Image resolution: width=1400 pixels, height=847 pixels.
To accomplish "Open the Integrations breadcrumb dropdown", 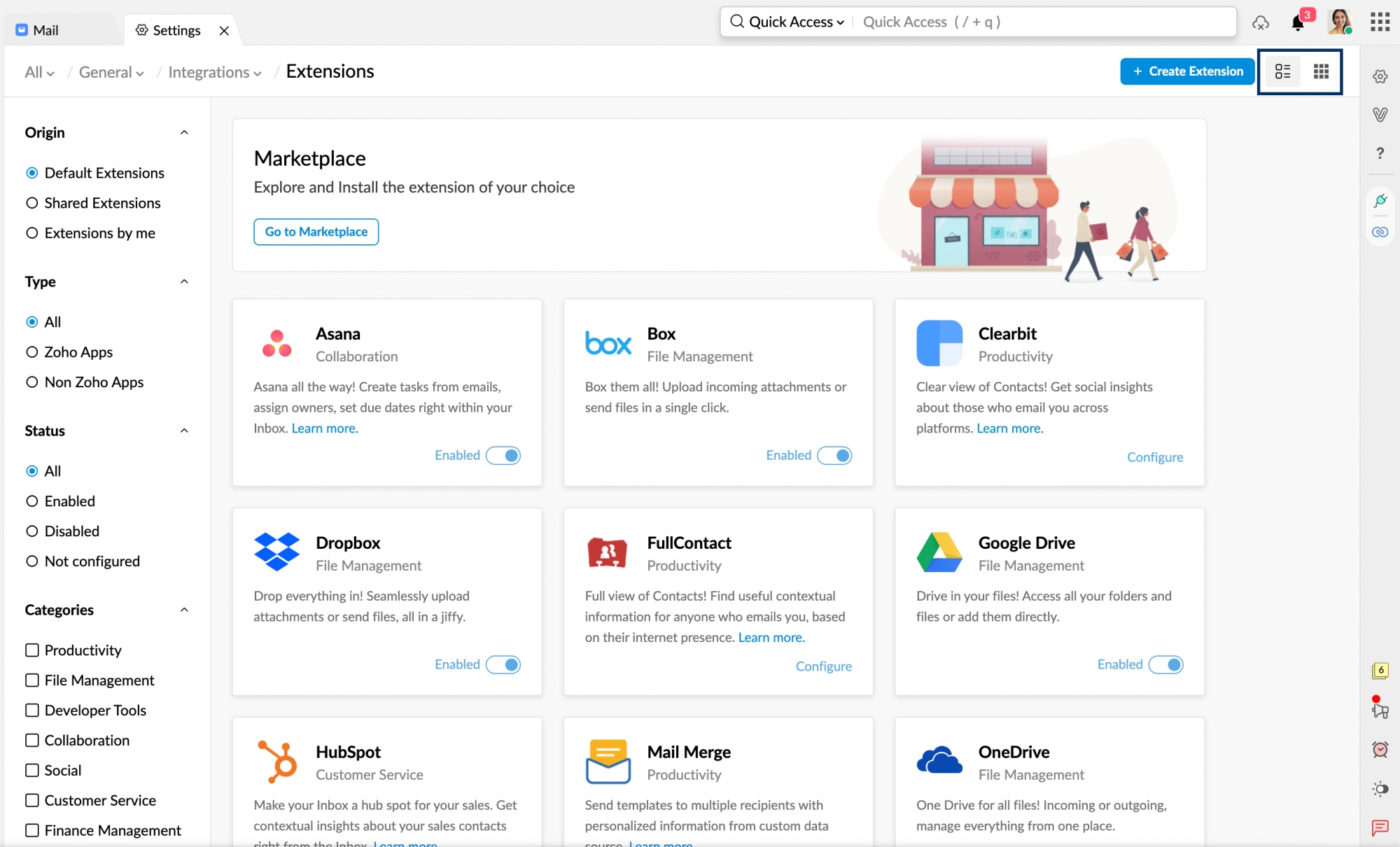I will pyautogui.click(x=213, y=72).
